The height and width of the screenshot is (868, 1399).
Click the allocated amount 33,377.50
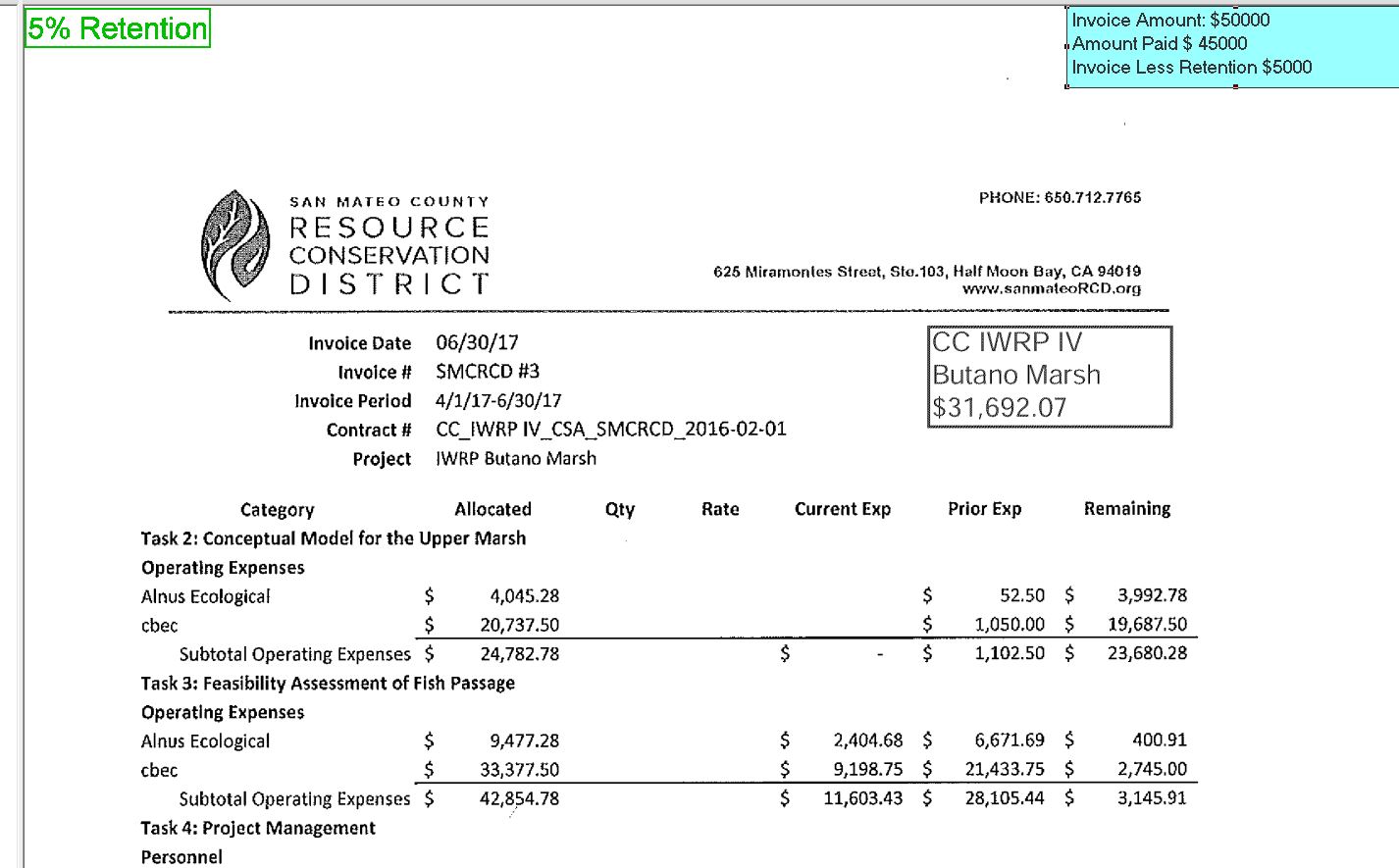[x=519, y=771]
